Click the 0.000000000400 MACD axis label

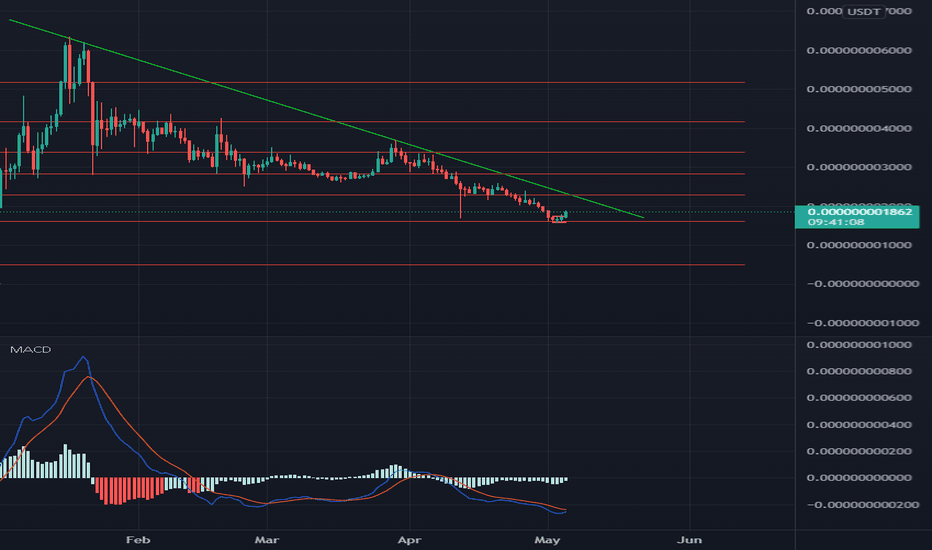pyautogui.click(x=859, y=425)
